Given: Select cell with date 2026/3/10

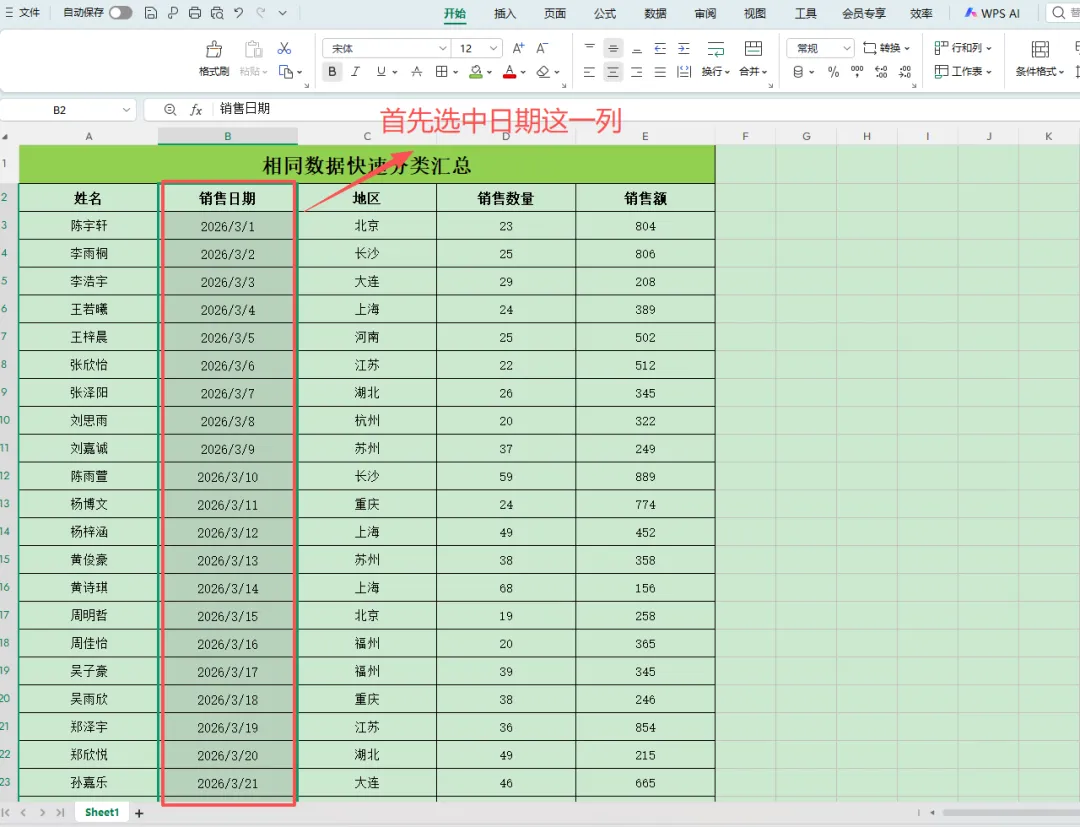Looking at the screenshot, I should click(x=228, y=477).
